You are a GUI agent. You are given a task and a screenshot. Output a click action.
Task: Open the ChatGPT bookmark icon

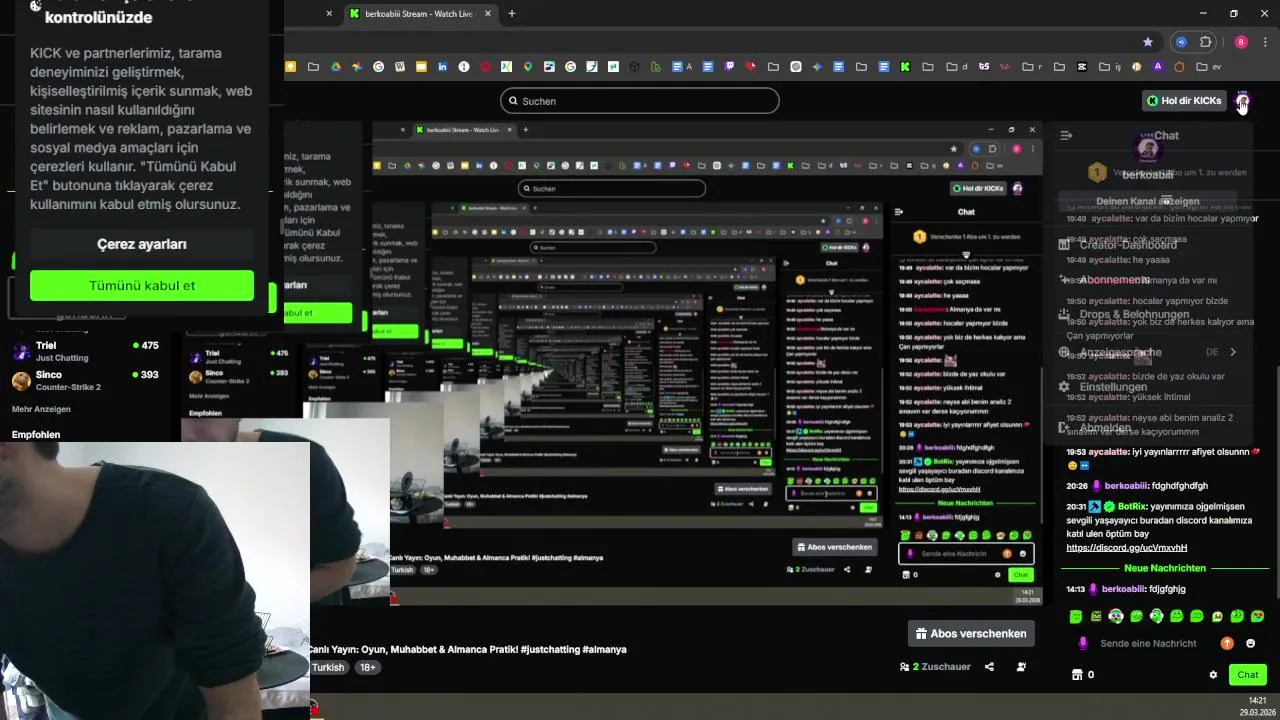click(x=796, y=67)
